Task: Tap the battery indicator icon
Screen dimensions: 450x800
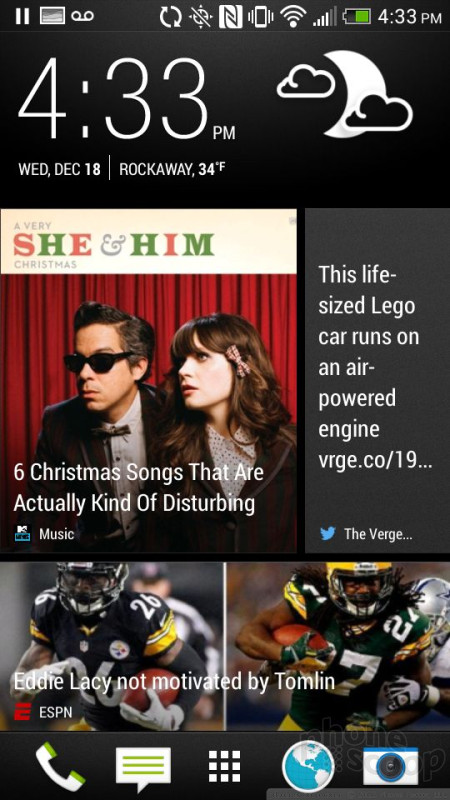Action: tap(357, 16)
